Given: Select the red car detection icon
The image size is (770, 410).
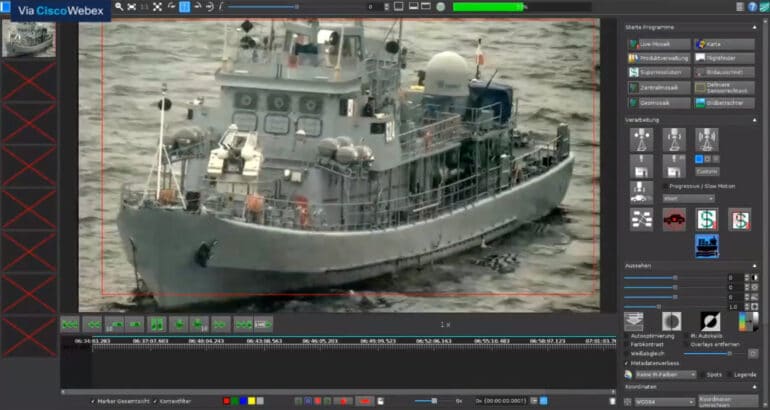Looking at the screenshot, I should point(675,219).
